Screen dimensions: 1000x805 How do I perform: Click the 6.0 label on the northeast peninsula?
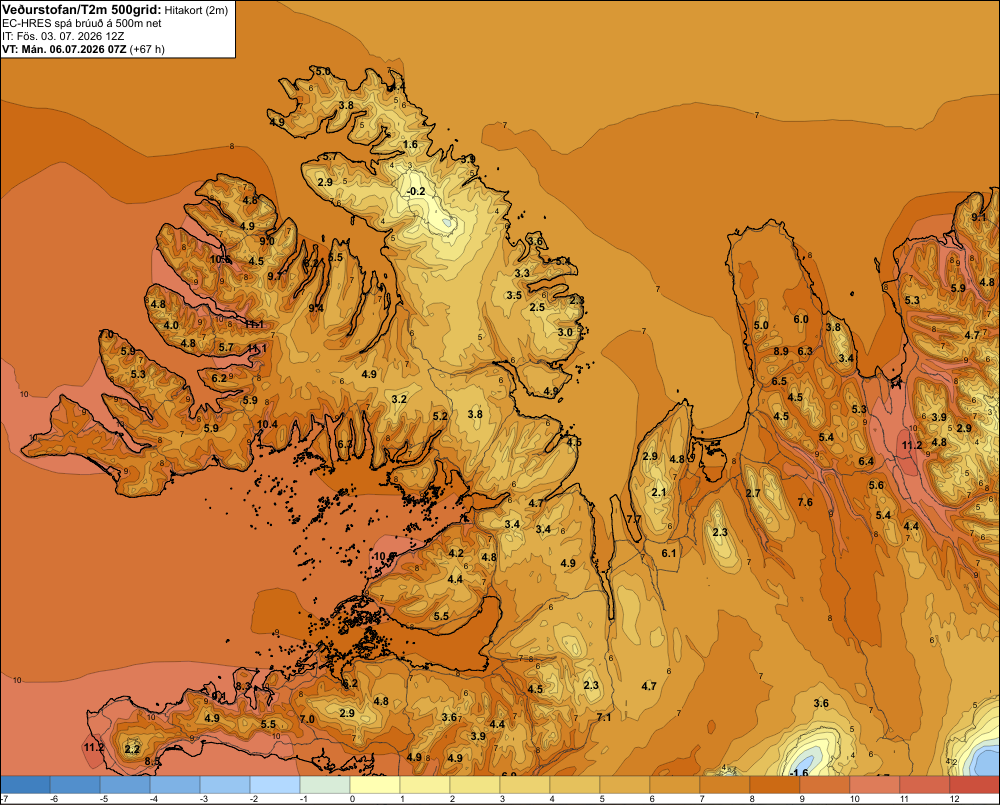800,319
